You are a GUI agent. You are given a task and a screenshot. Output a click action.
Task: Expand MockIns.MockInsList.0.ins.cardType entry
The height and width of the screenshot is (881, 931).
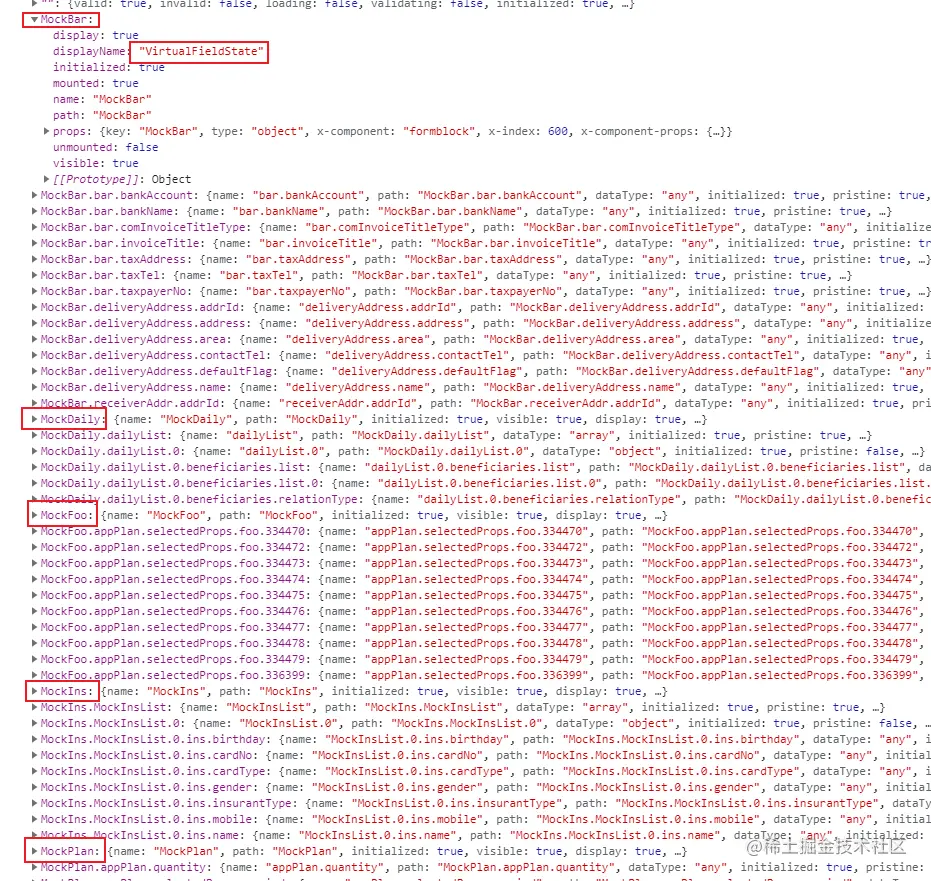34,771
